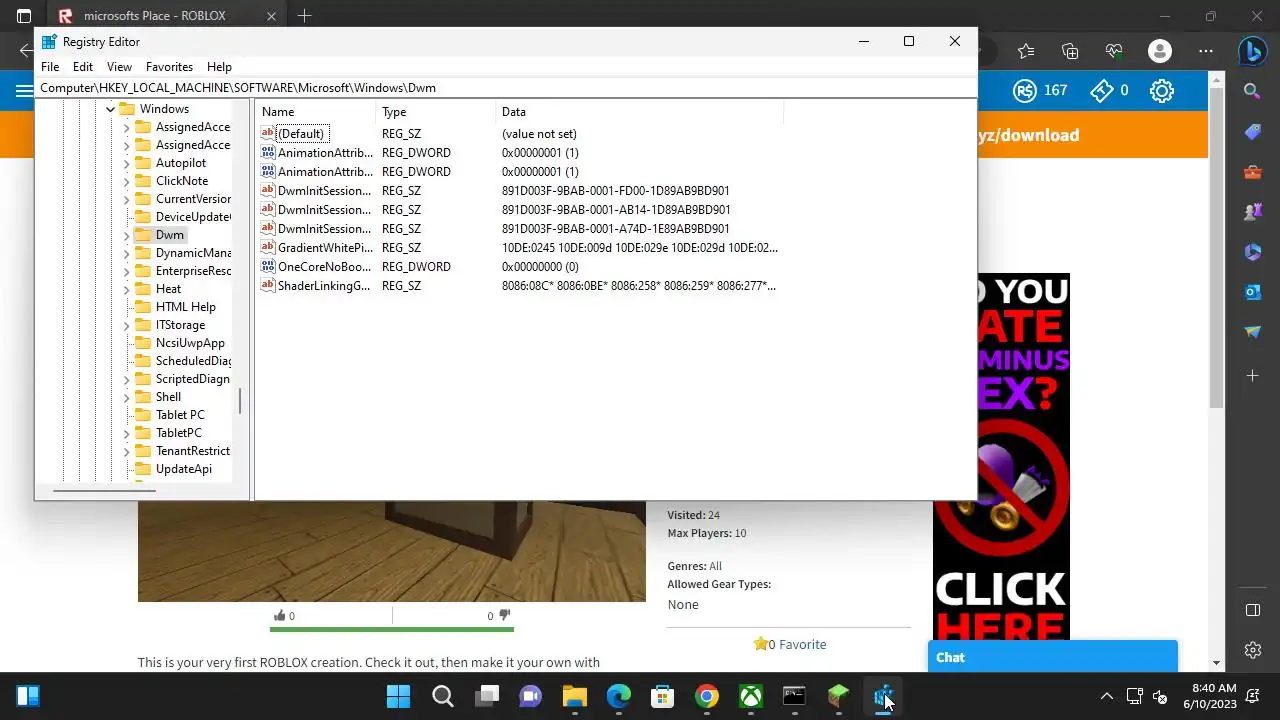The height and width of the screenshot is (720, 1280).
Task: Open the Help menu in Registry Editor
Action: point(219,67)
